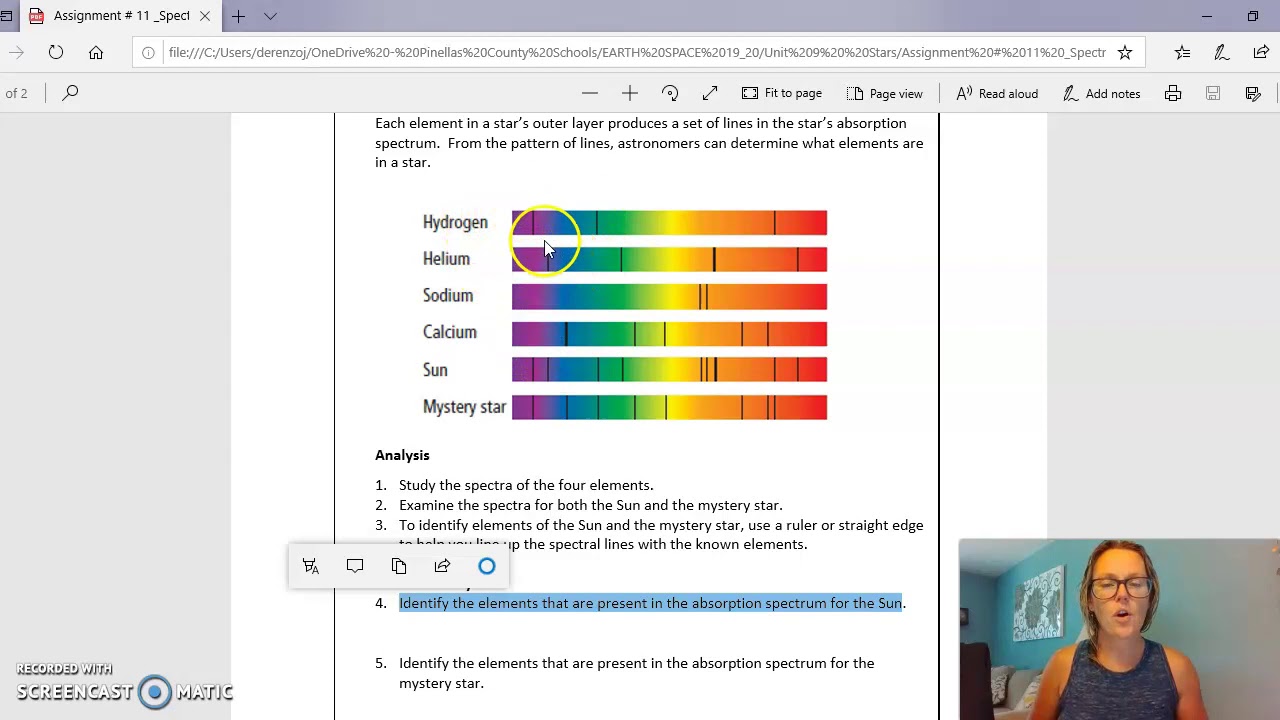Viewport: 1280px width, 720px height.
Task: Zoom out with the minus icon
Action: [x=590, y=93]
